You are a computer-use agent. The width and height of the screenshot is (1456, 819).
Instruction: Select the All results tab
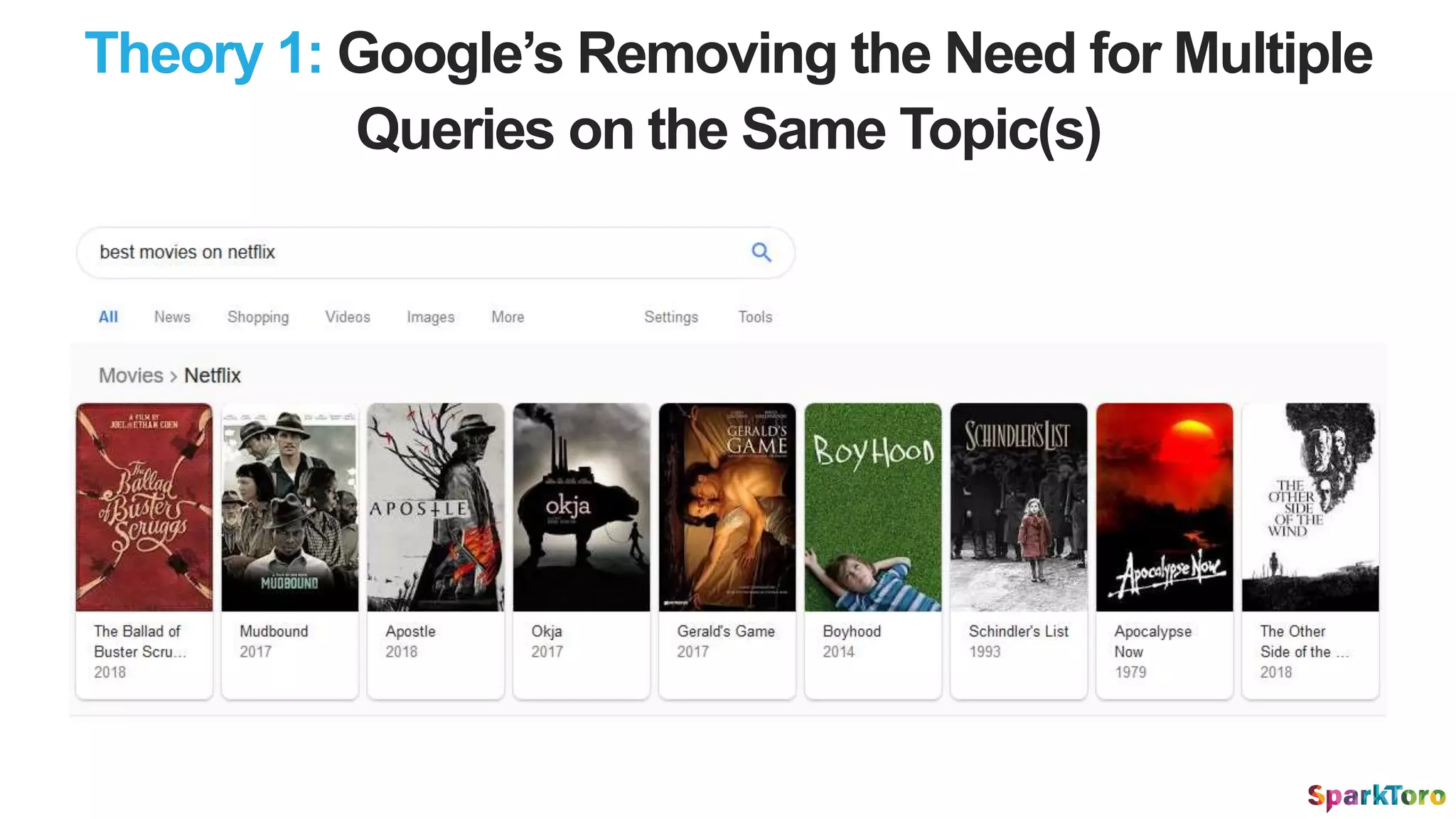pos(108,317)
